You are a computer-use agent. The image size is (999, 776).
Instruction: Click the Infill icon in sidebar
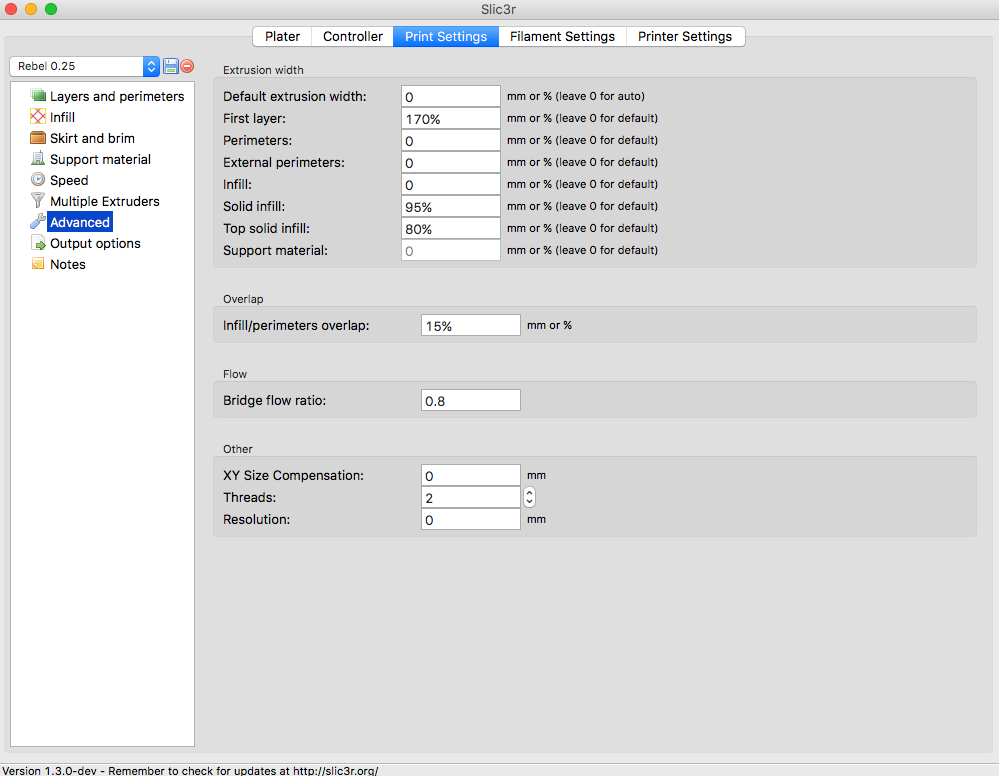coord(39,117)
